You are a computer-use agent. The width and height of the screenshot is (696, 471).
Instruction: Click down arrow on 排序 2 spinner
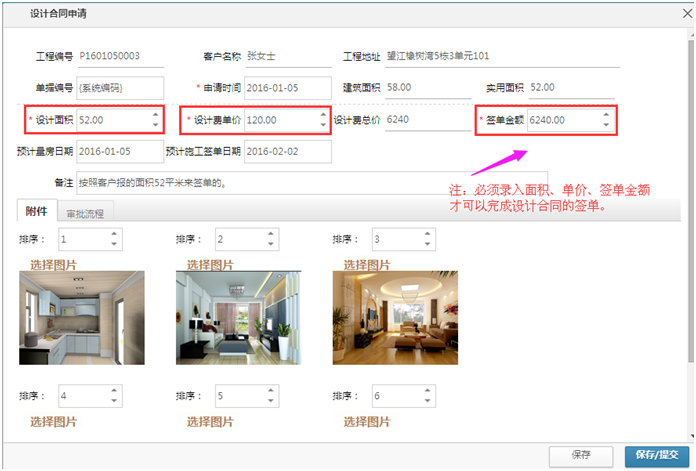pos(270,245)
